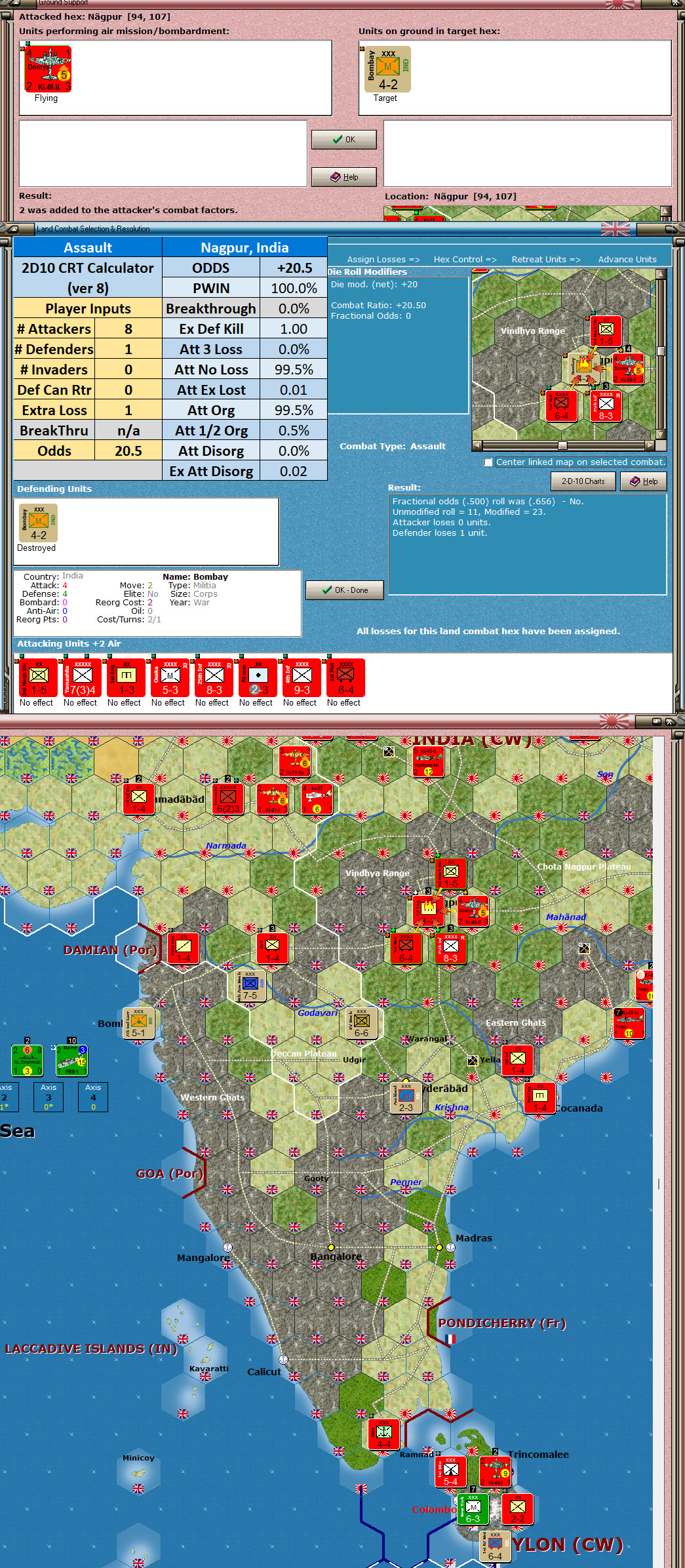Image resolution: width=685 pixels, height=1568 pixels.
Task: Open the Assign Losses tab
Action: coord(383,259)
